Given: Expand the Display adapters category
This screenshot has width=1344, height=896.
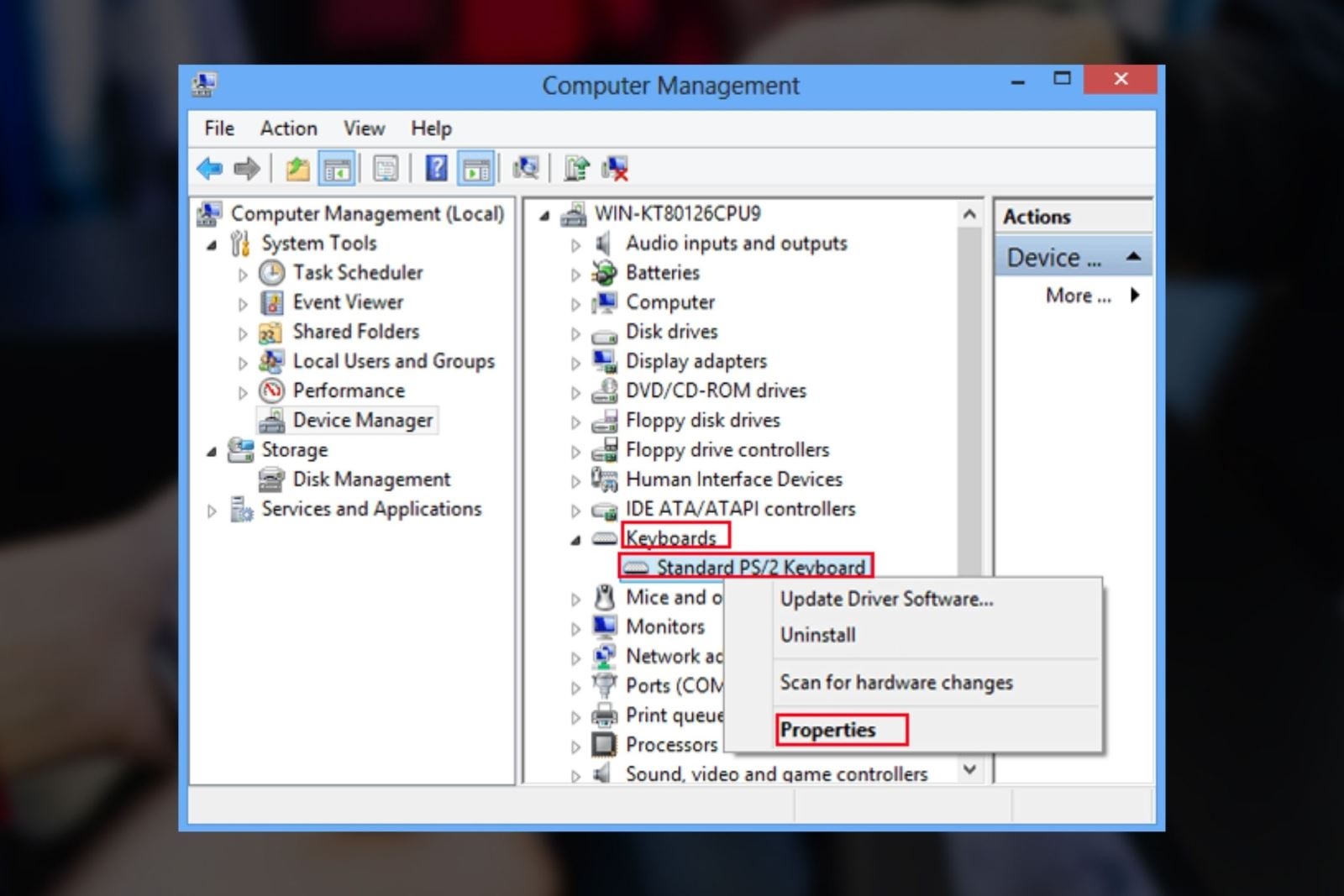Looking at the screenshot, I should point(575,363).
